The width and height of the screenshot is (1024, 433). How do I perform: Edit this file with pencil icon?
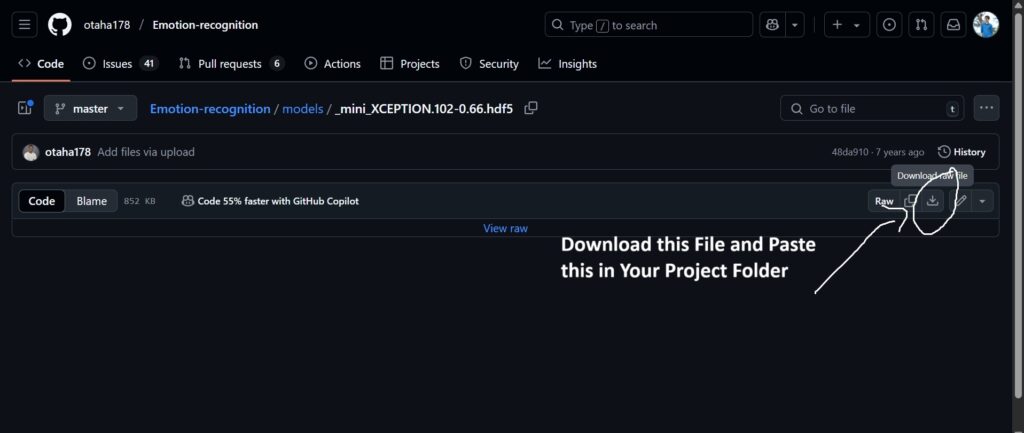[x=961, y=200]
